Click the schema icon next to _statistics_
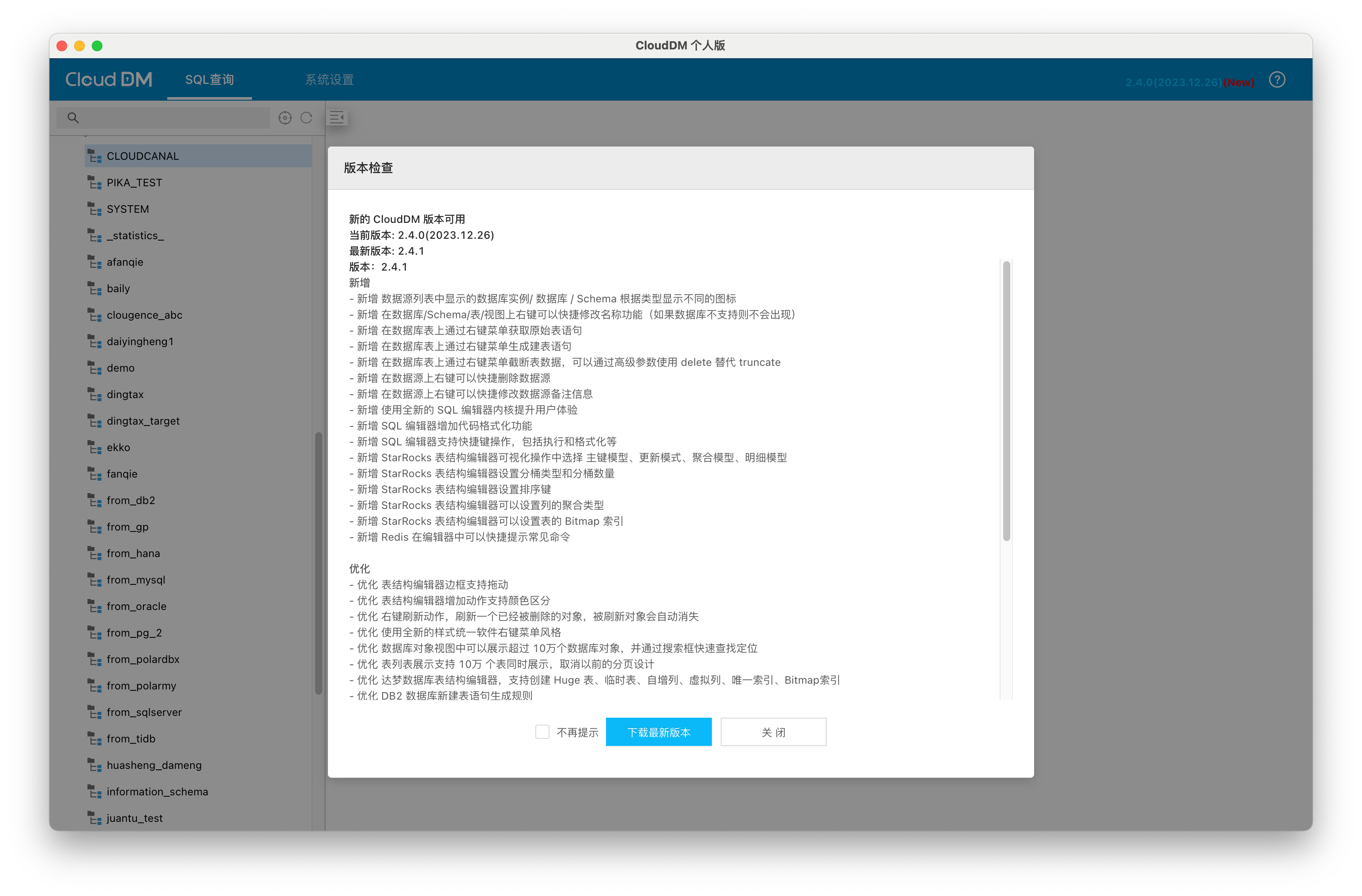 click(94, 236)
